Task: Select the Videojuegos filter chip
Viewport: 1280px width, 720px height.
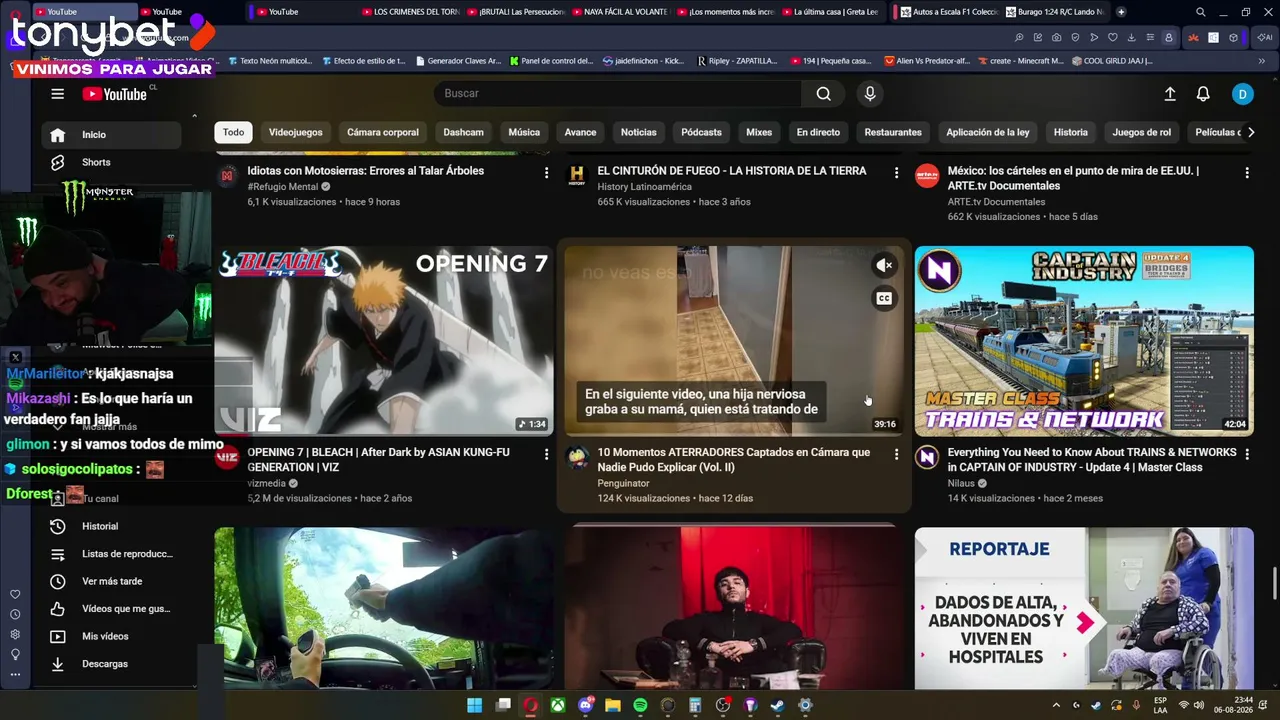Action: coord(296,132)
